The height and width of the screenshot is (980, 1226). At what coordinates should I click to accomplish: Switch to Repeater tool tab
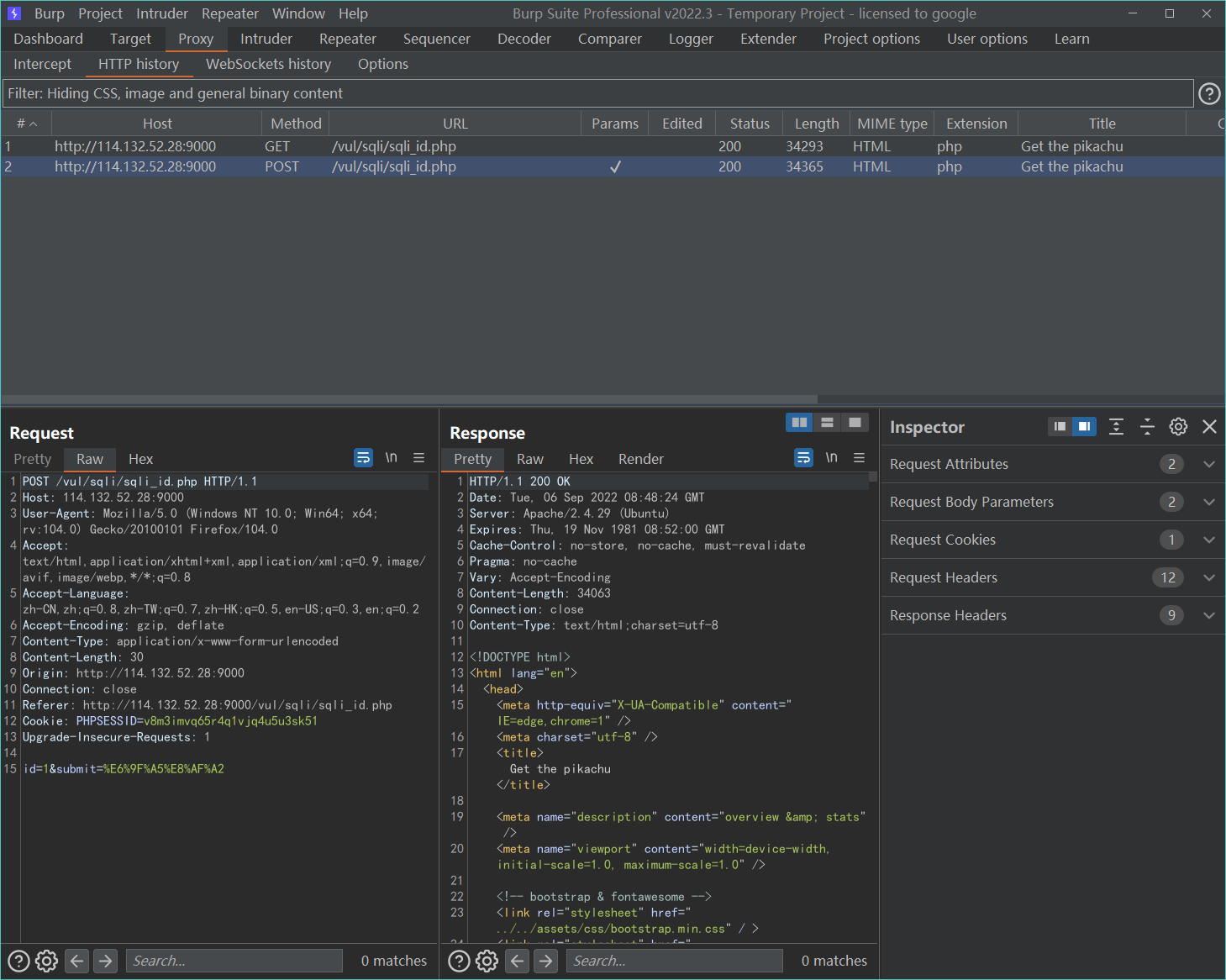pos(347,39)
